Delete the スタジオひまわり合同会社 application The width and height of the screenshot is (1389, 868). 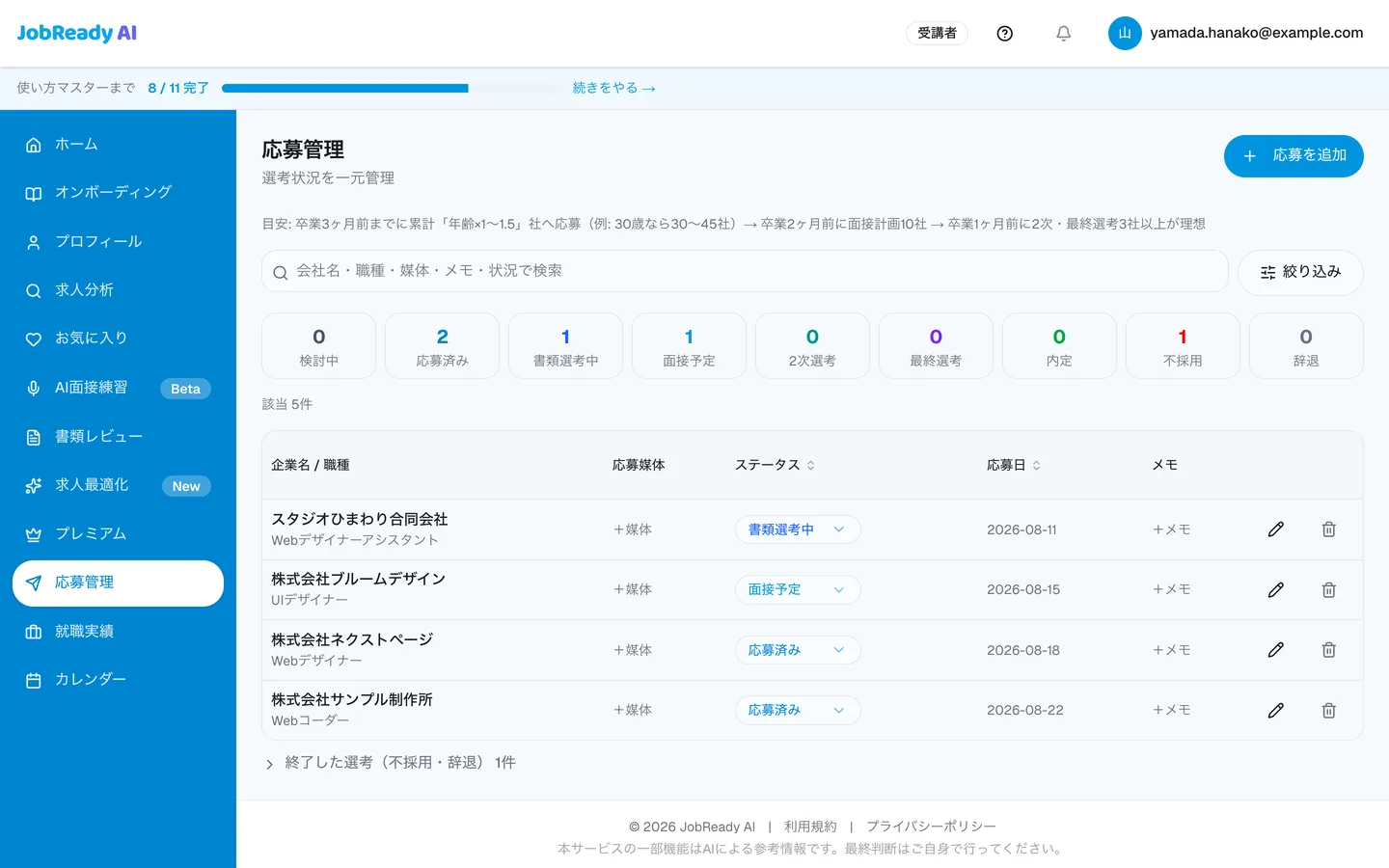coord(1328,529)
